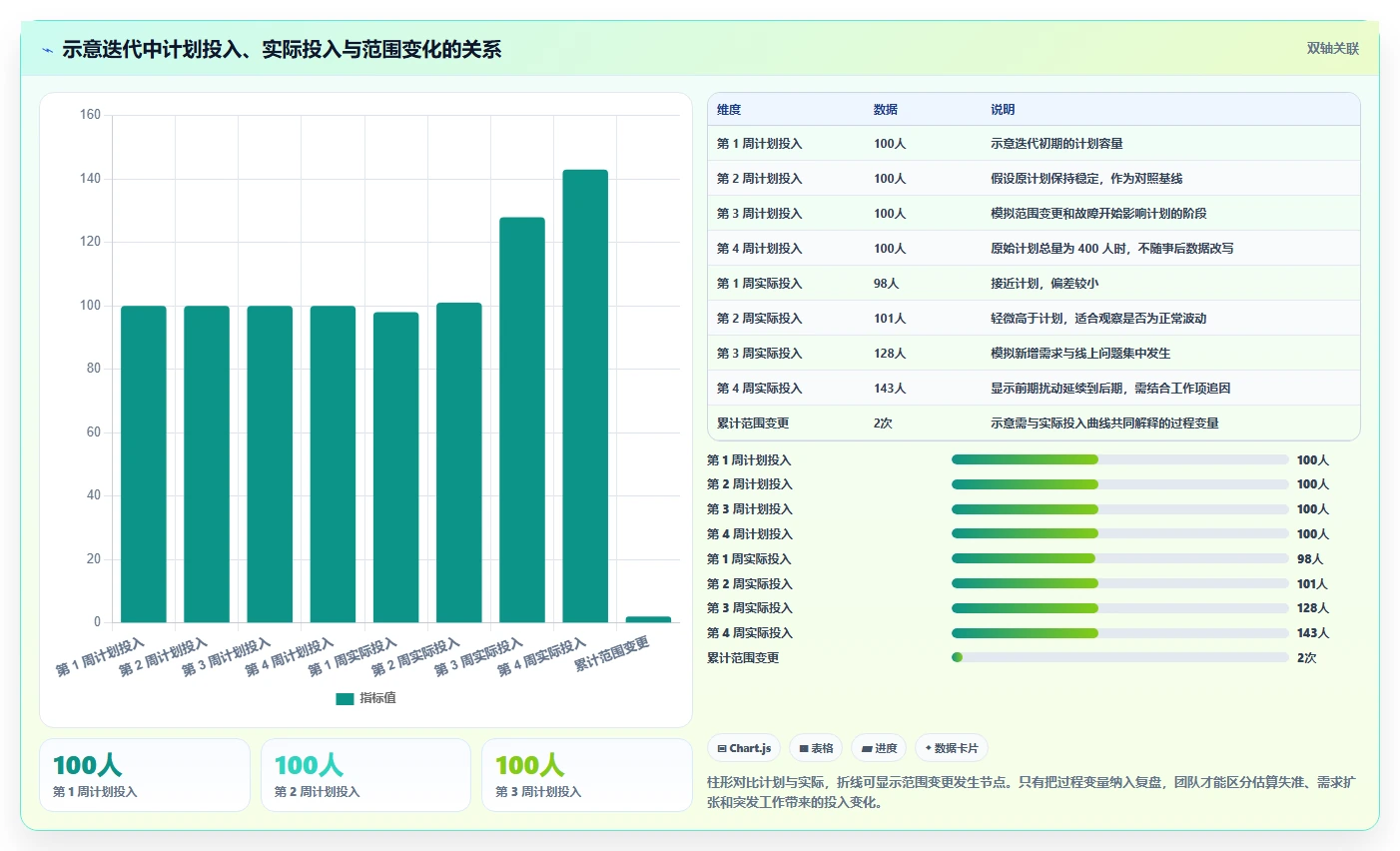The width and height of the screenshot is (1400, 851).
Task: Click the 第 4 周实际投入 chart bar
Action: click(x=585, y=397)
